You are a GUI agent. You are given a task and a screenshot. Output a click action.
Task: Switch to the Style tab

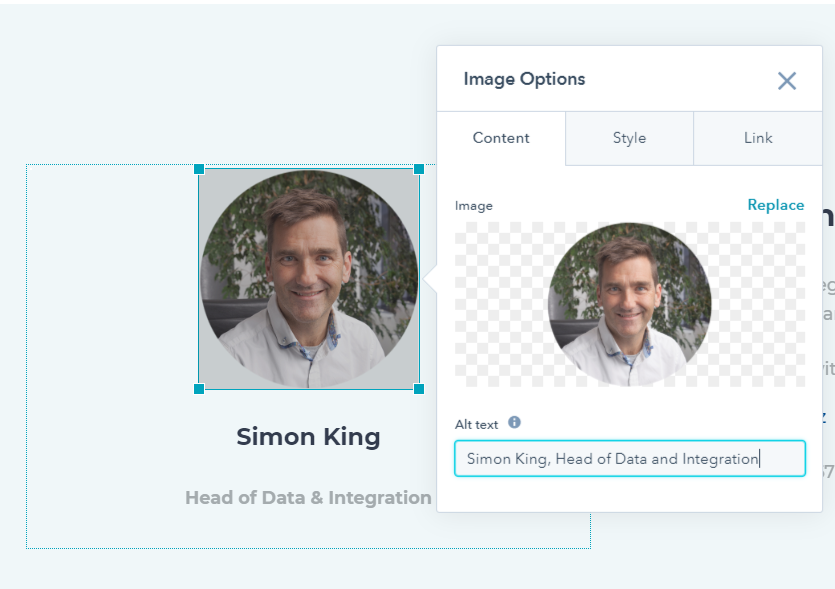(629, 138)
